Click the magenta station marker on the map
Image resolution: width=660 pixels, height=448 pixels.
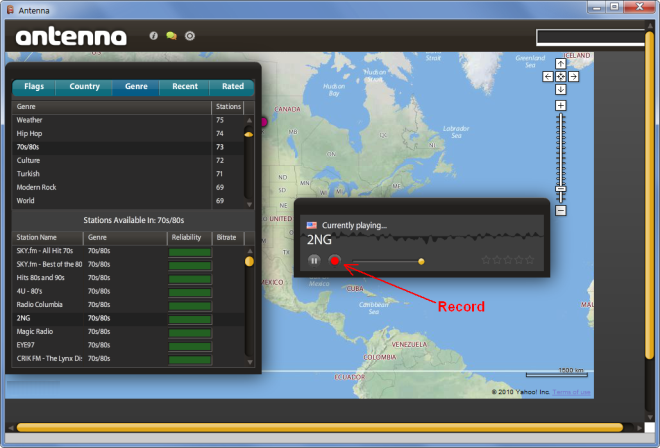click(x=263, y=122)
